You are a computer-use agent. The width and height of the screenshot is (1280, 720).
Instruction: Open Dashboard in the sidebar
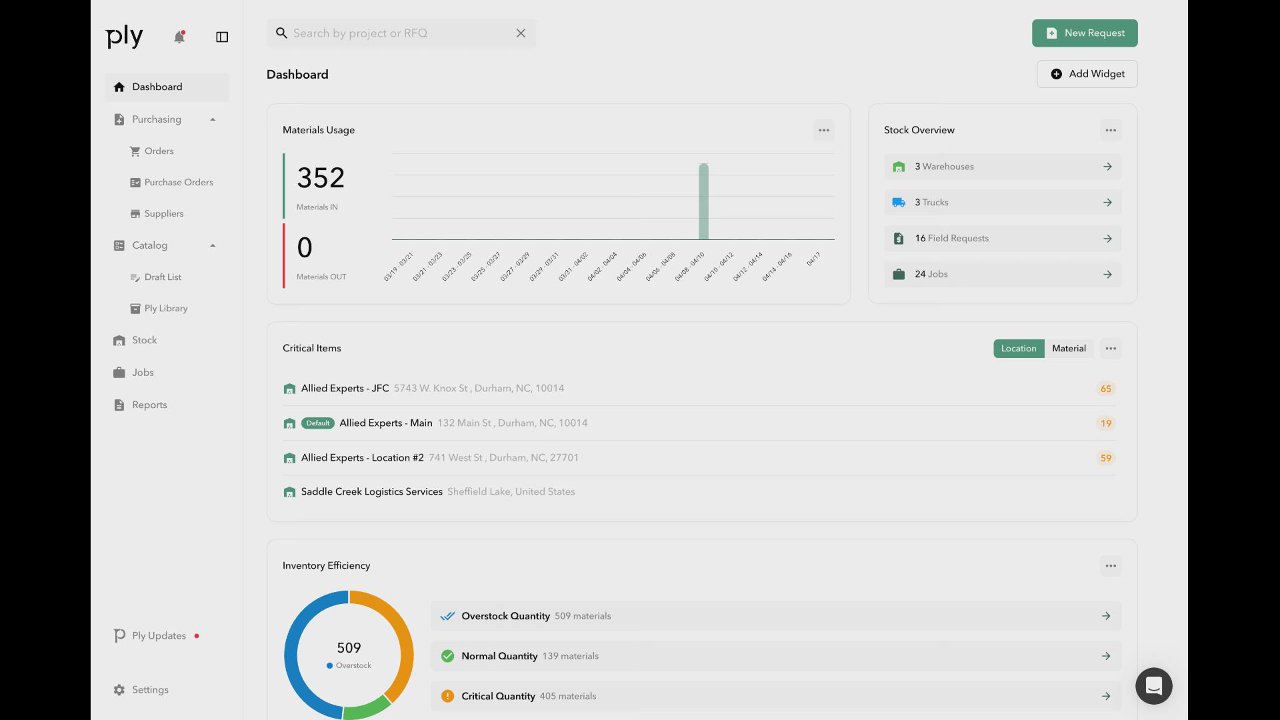(167, 87)
